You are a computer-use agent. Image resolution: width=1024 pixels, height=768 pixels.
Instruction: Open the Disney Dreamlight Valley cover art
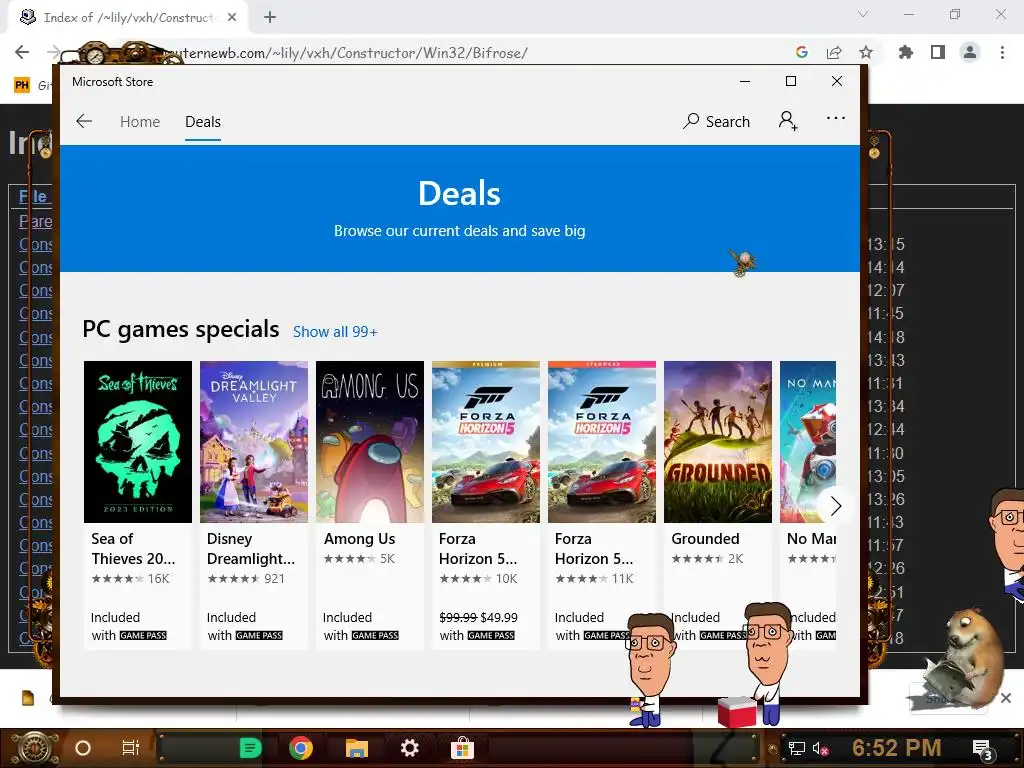pyautogui.click(x=253, y=441)
